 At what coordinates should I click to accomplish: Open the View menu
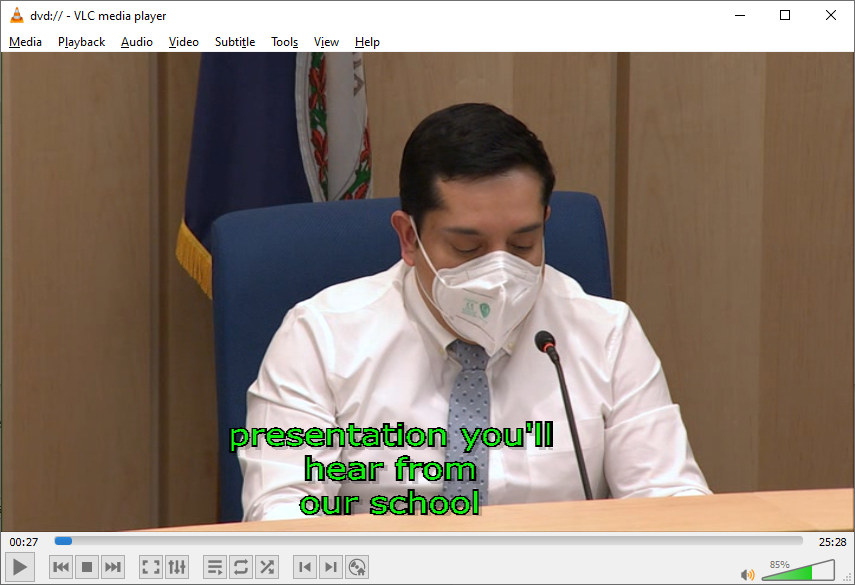coord(326,42)
